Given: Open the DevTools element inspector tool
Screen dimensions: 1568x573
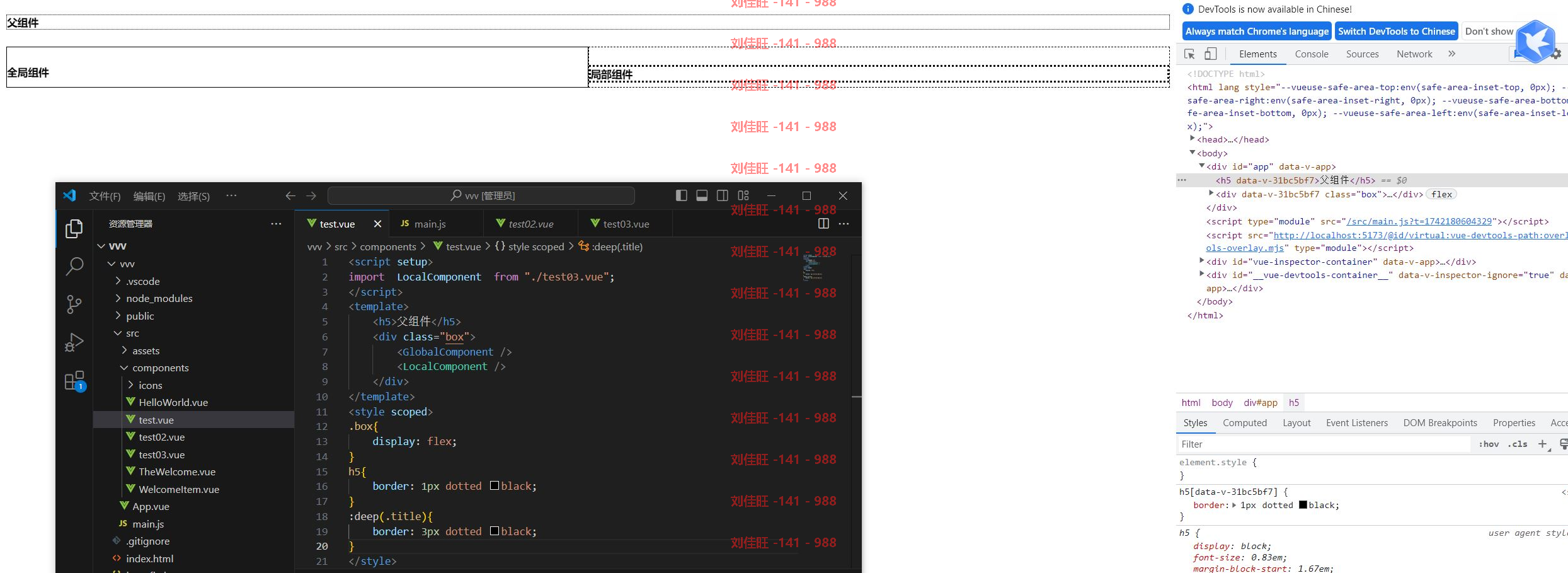Looking at the screenshot, I should [1189, 54].
